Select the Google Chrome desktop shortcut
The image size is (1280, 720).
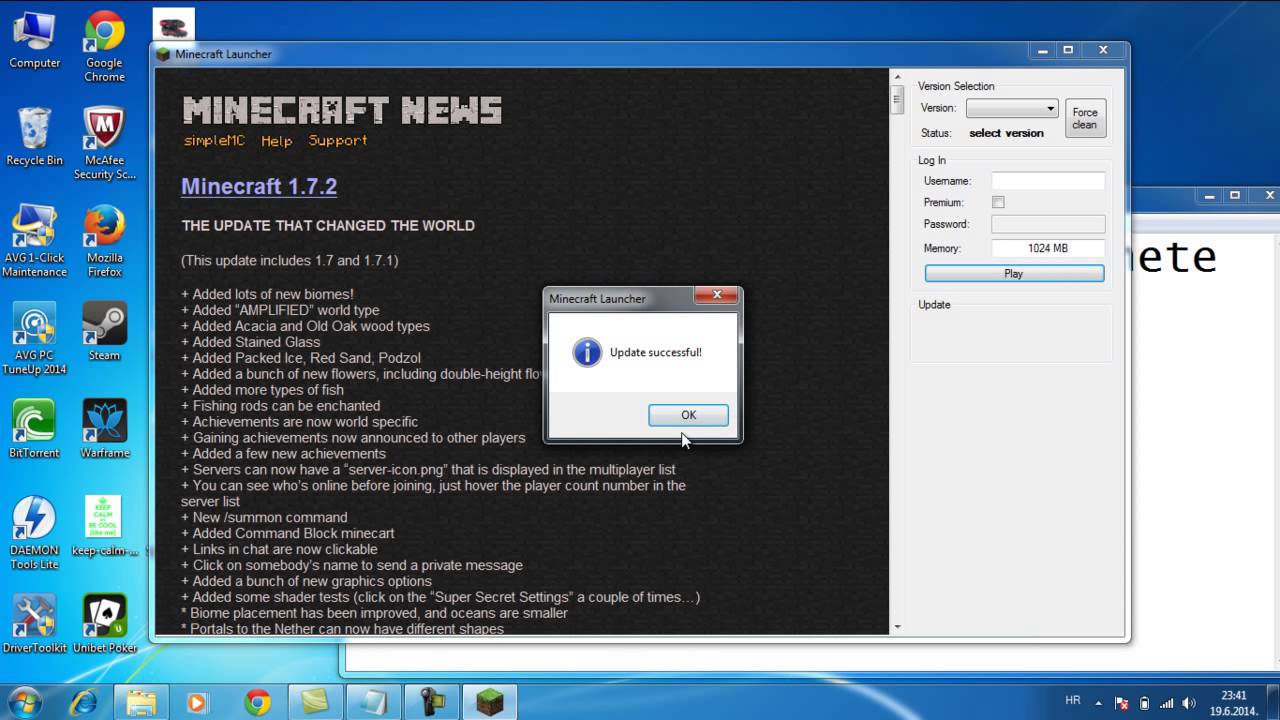coord(104,47)
